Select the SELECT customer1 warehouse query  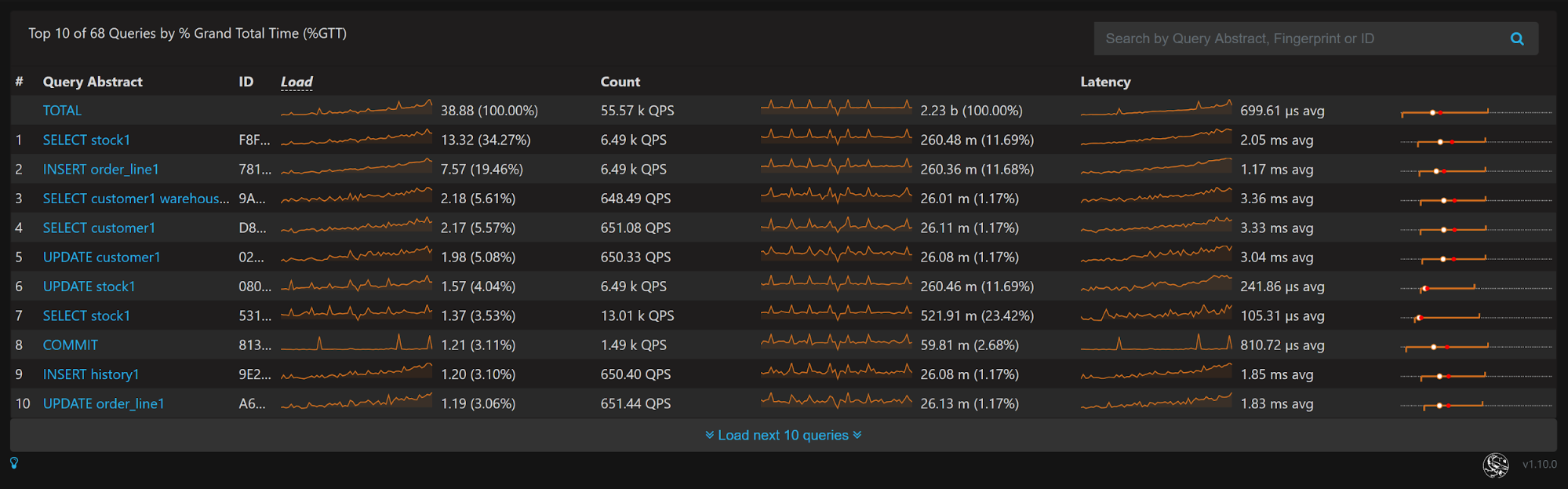[136, 199]
